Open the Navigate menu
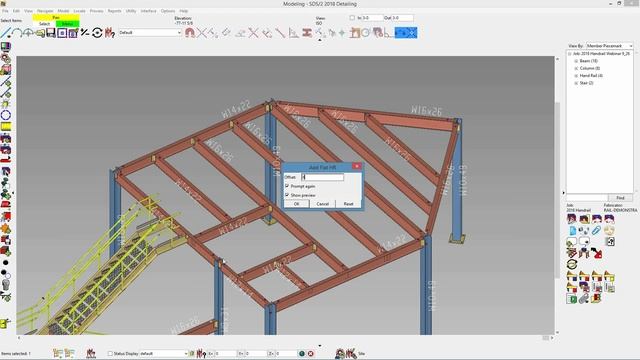This screenshot has width=640, height=360. (45, 11)
